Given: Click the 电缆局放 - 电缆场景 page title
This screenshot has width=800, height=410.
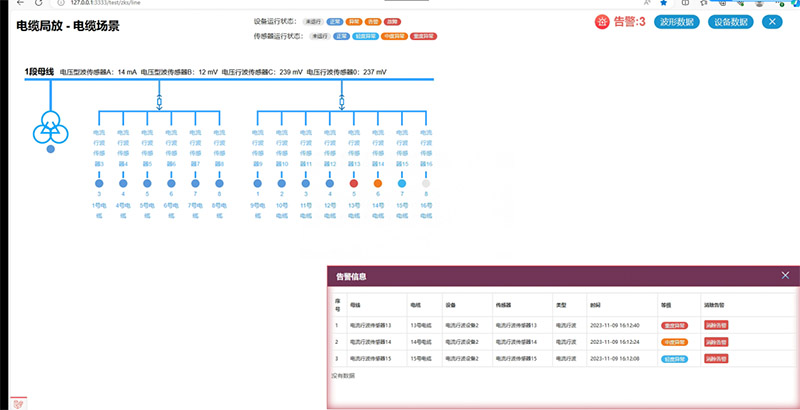Looking at the screenshot, I should coord(68,26).
